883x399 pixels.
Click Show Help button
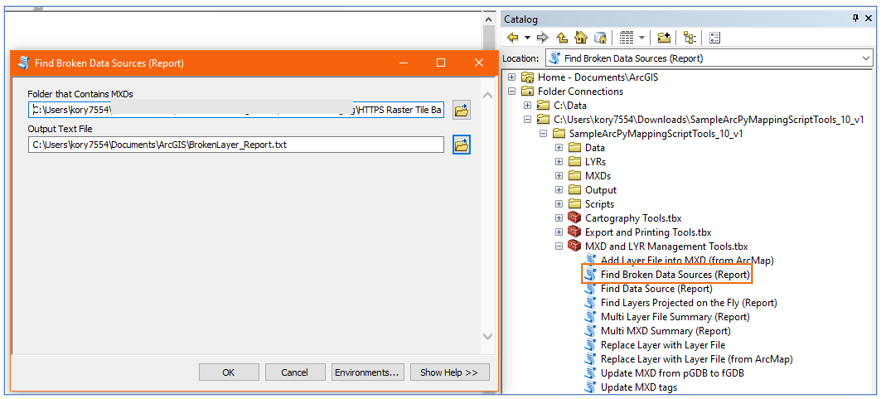point(450,372)
